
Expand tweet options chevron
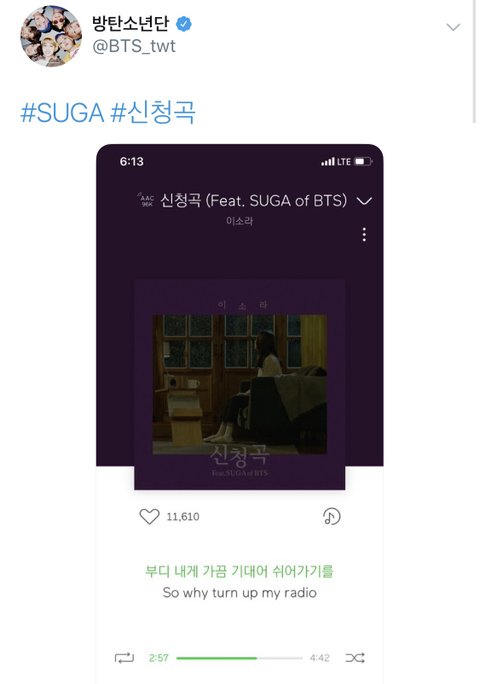[453, 27]
